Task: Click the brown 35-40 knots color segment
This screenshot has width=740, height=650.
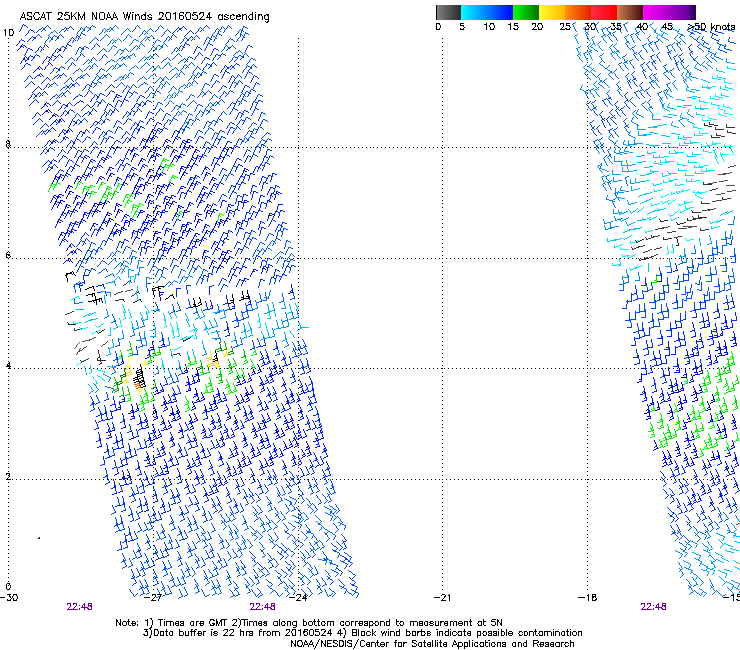Action: click(x=630, y=12)
